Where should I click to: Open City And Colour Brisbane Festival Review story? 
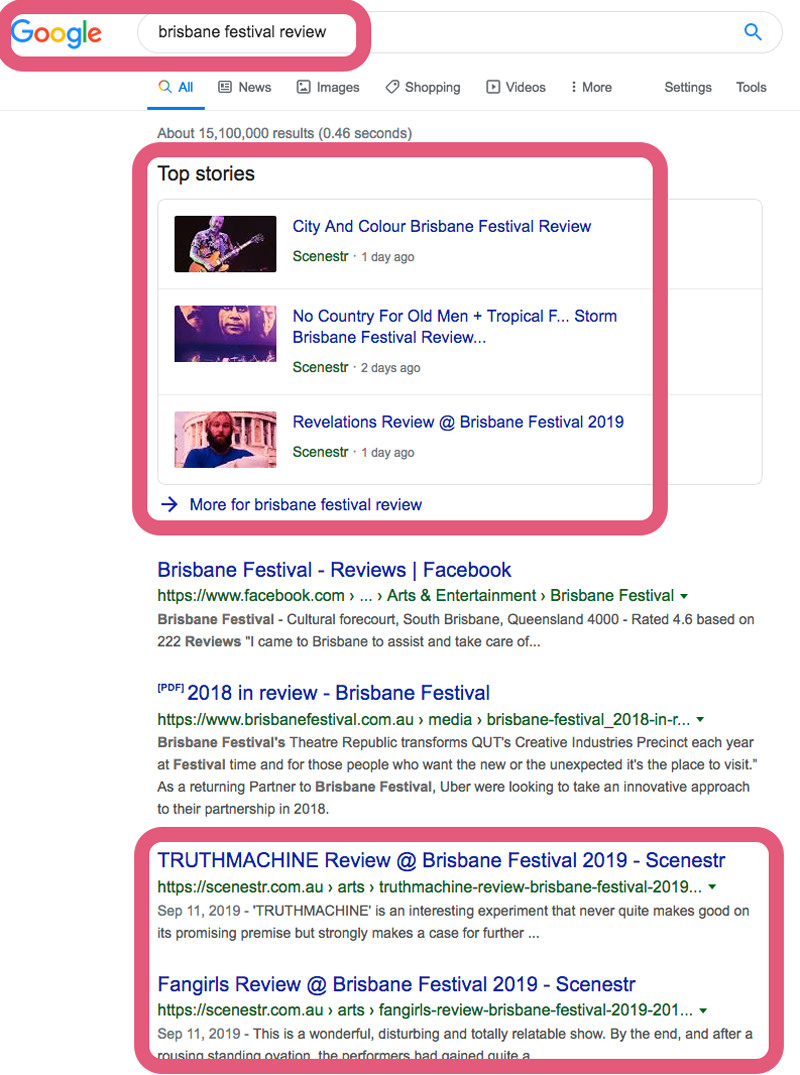(441, 226)
